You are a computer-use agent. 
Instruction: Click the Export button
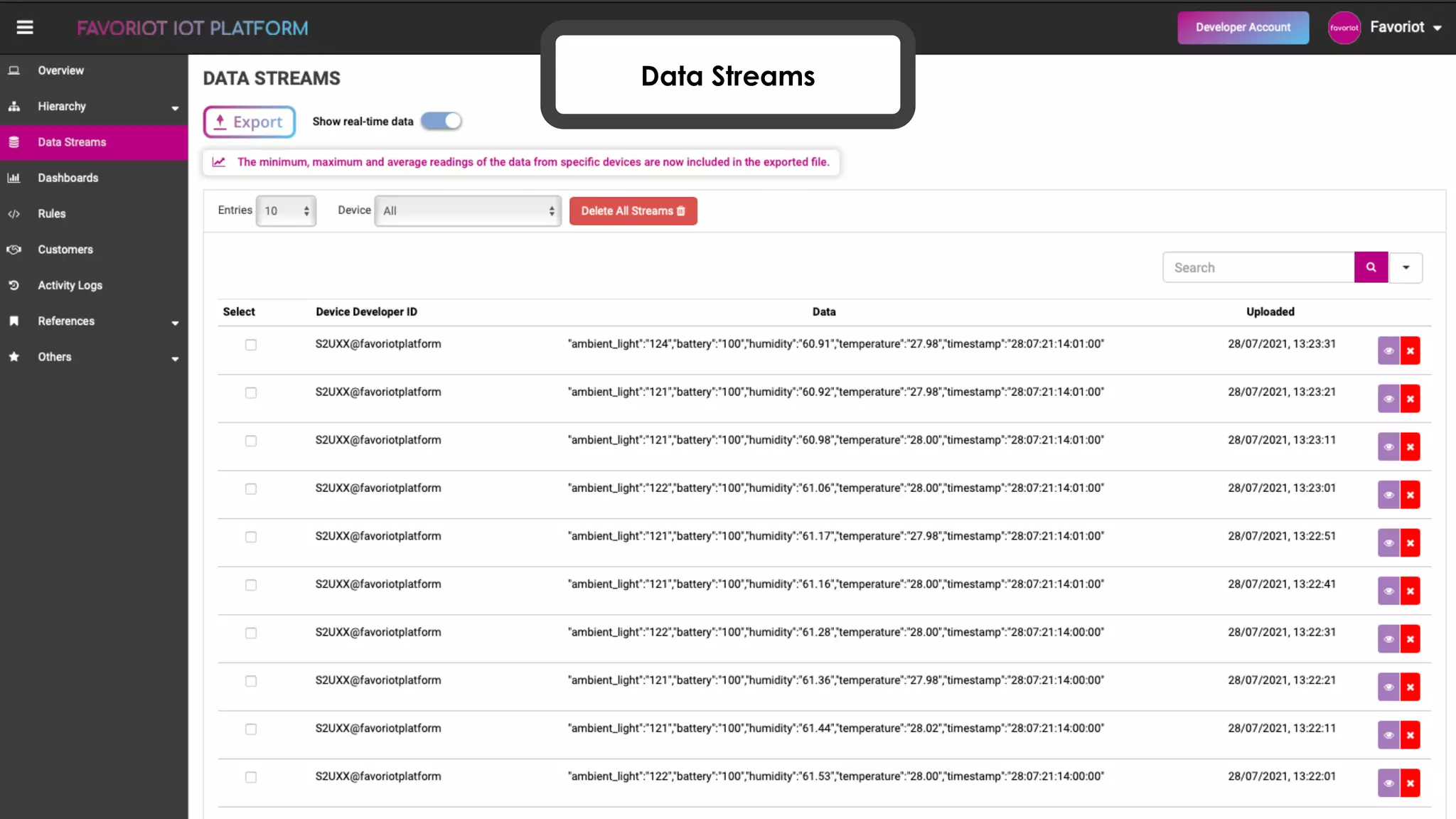point(249,122)
